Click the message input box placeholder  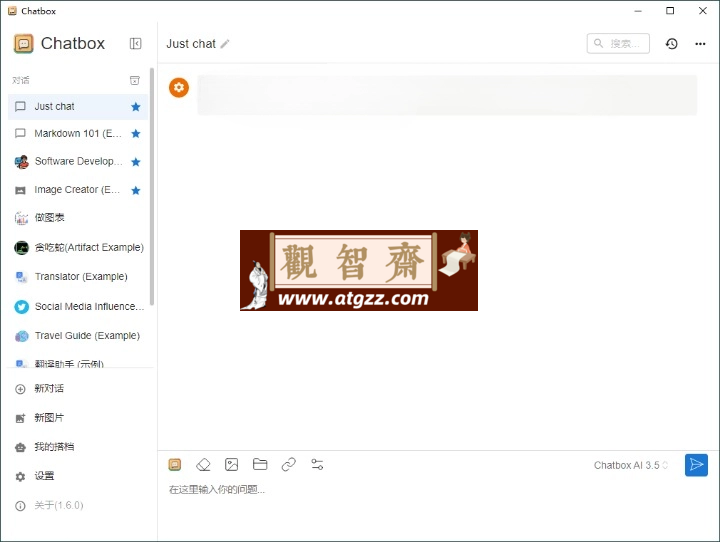pos(217,490)
